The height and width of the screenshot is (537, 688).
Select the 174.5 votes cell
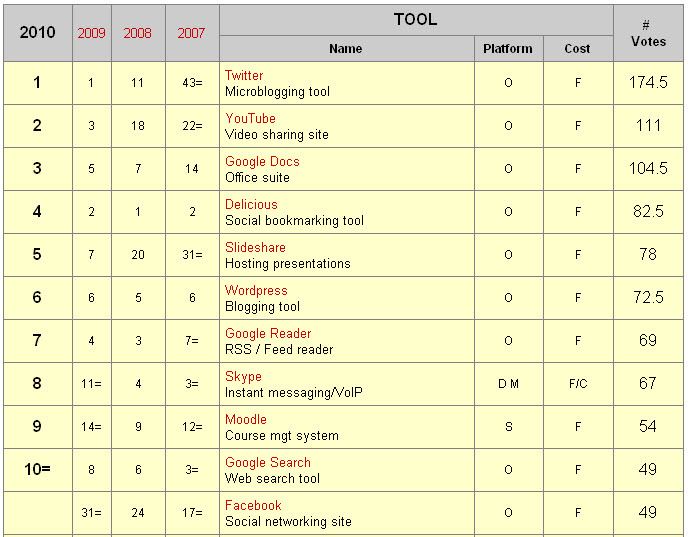pyautogui.click(x=648, y=82)
